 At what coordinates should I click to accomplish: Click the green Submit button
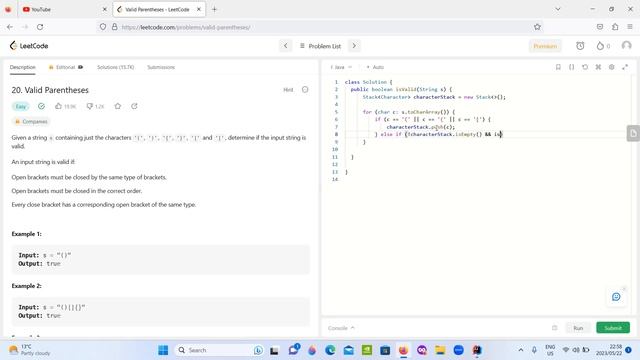613,328
